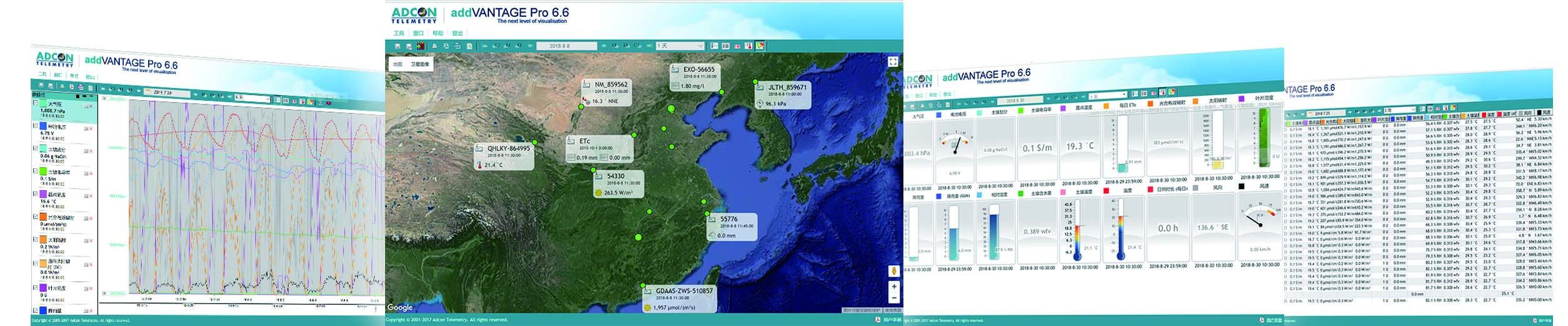Open the 窗口 menu in map window
Viewport: 1568px width, 326px height.
coord(418,33)
